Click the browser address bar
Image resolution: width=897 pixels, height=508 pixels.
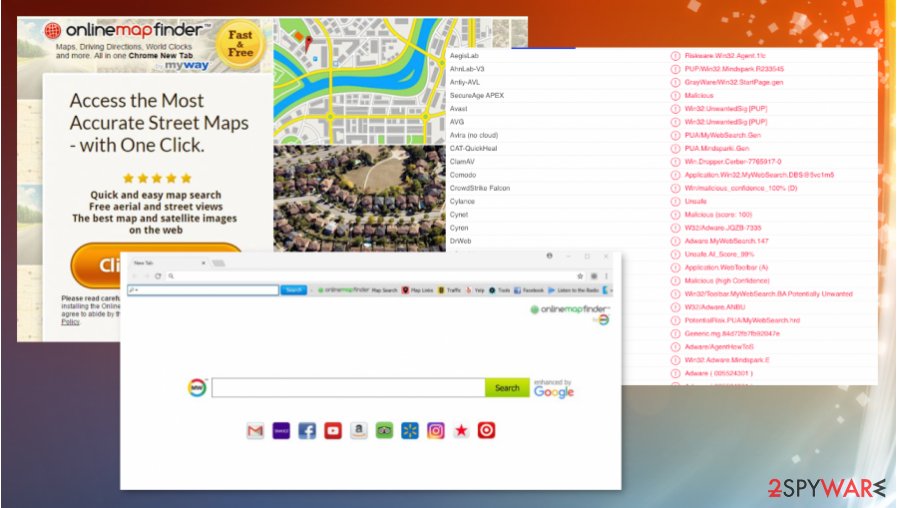click(372, 276)
